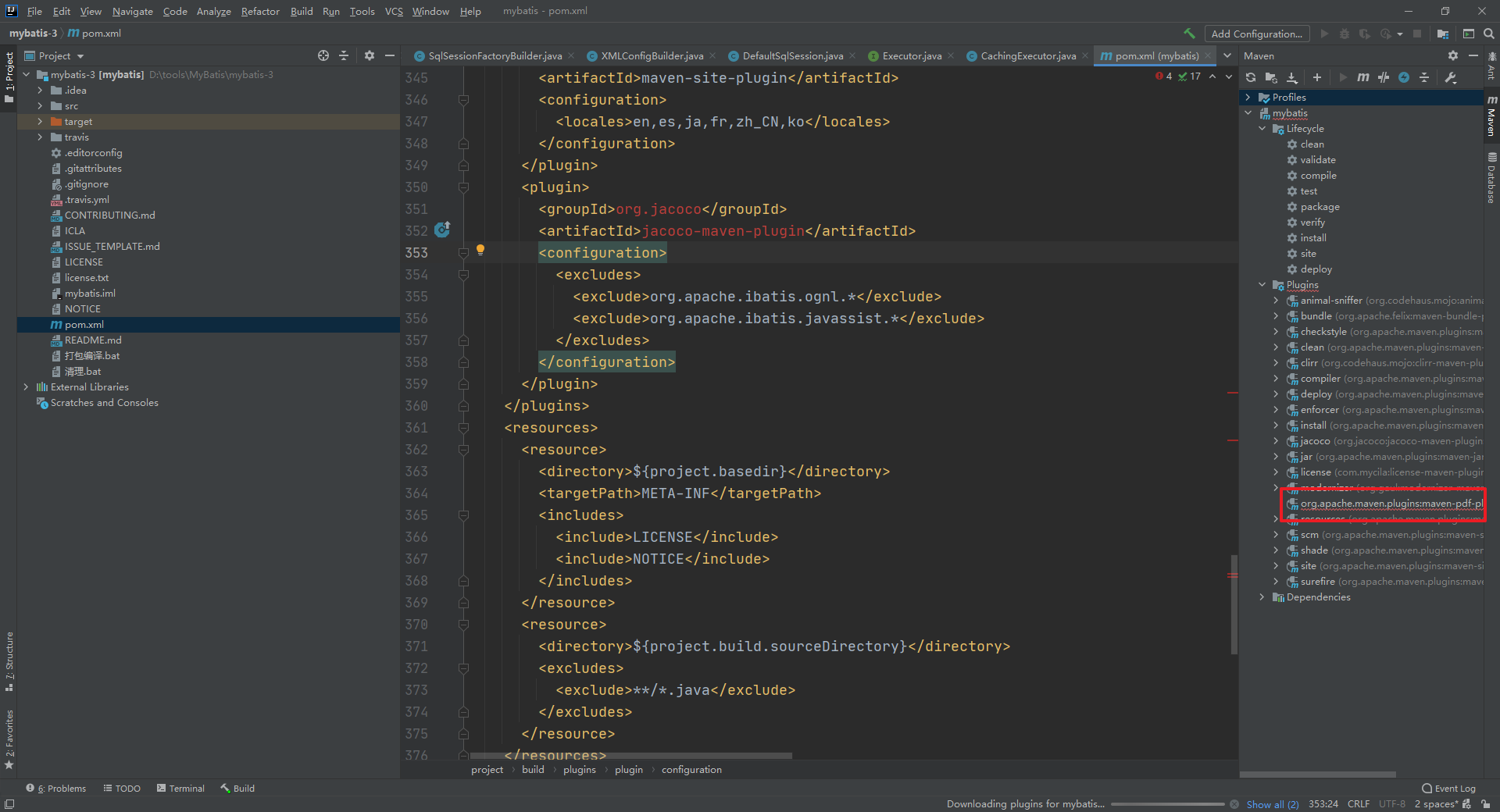Show hidden editor tabs dropdown

(1227, 55)
